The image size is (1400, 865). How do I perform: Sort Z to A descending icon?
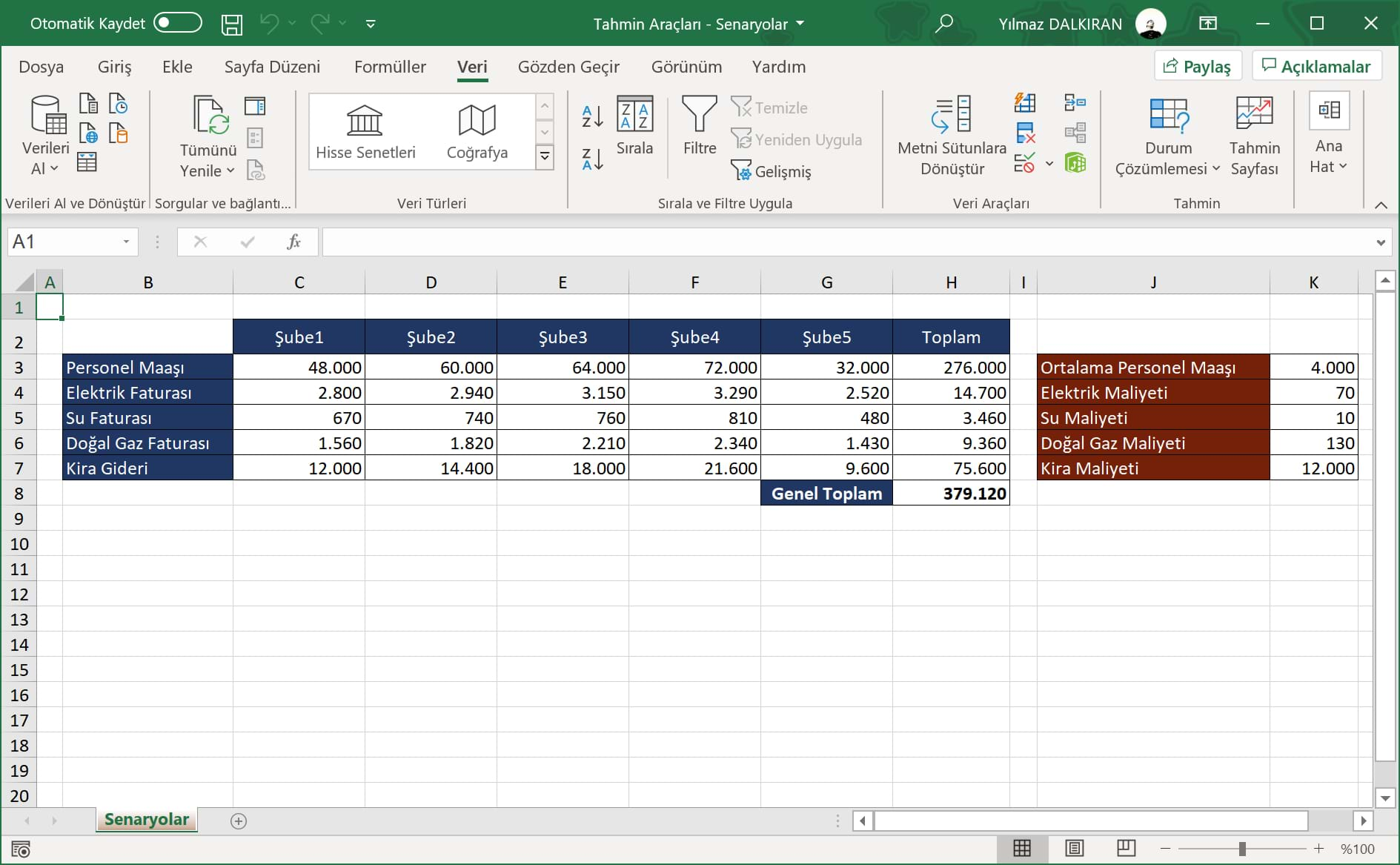point(593,159)
